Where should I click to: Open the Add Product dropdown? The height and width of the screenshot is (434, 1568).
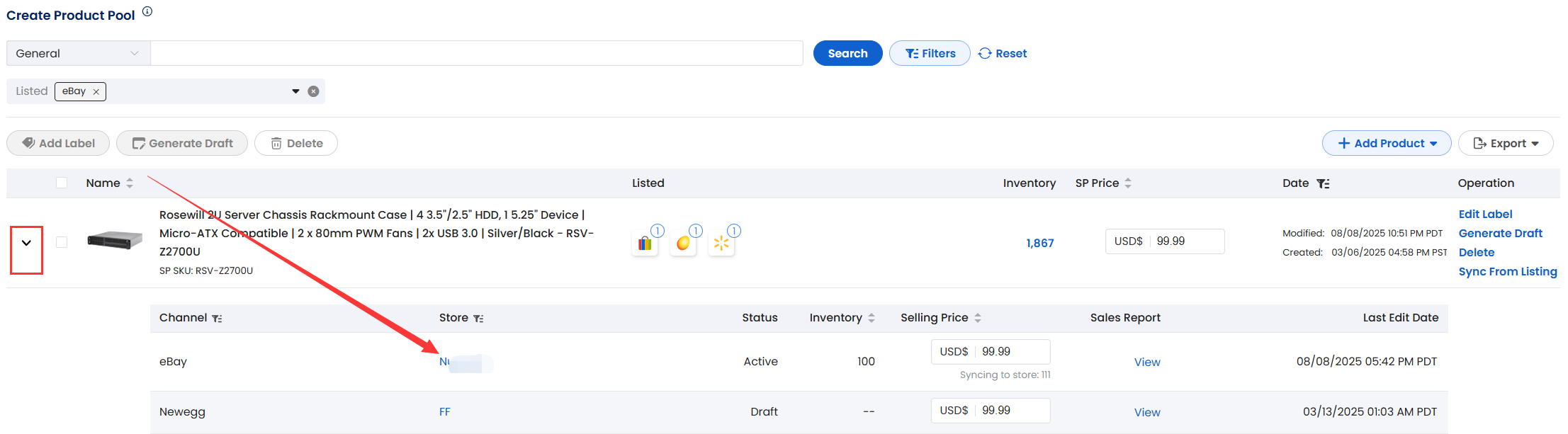(x=1387, y=143)
